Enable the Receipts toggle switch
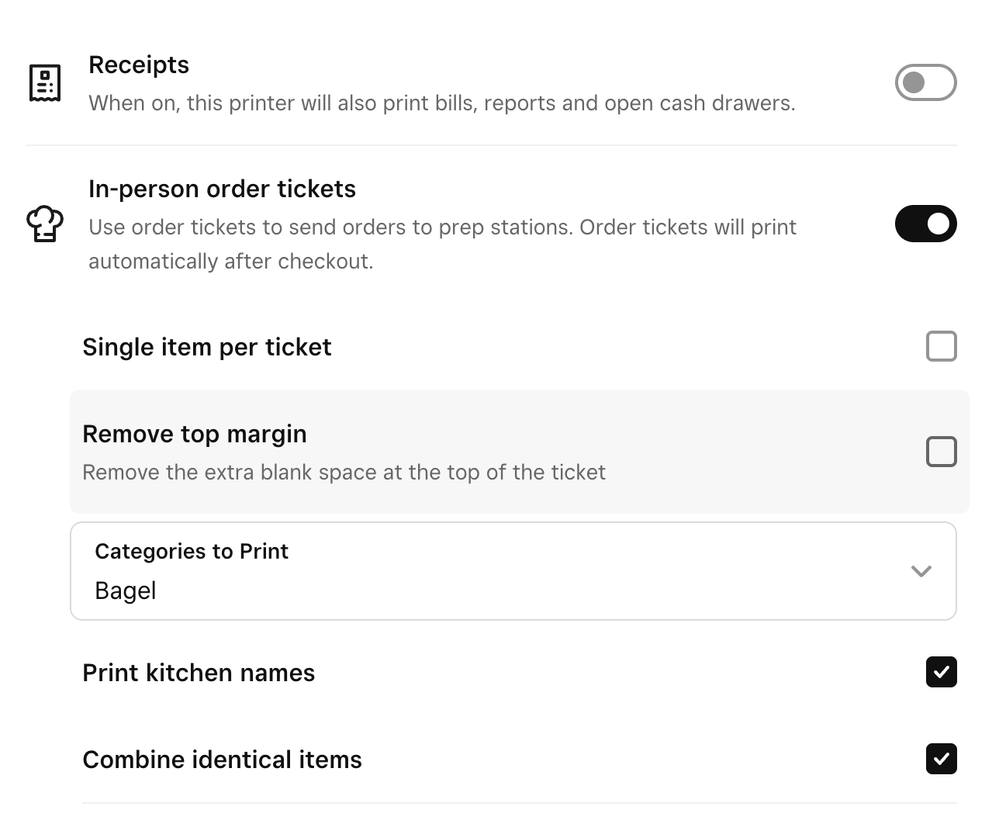 click(x=925, y=83)
